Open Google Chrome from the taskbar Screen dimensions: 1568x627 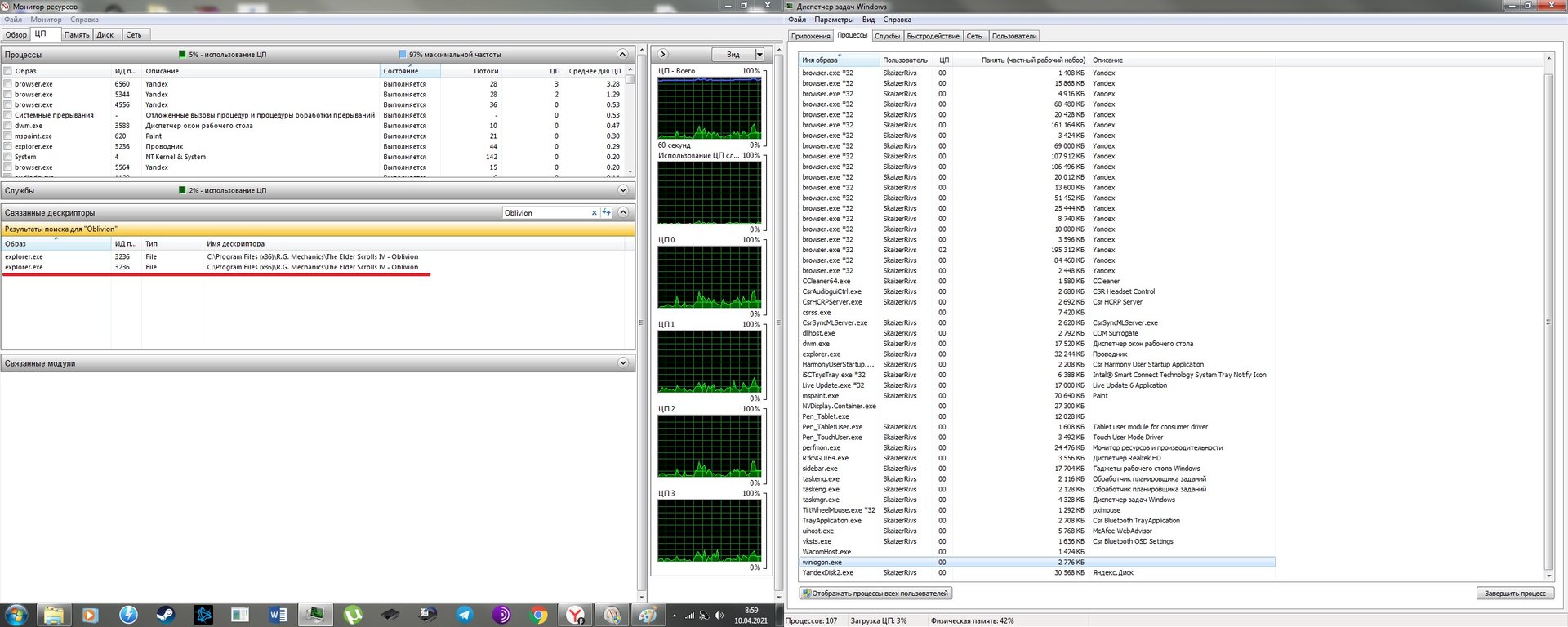[x=538, y=615]
